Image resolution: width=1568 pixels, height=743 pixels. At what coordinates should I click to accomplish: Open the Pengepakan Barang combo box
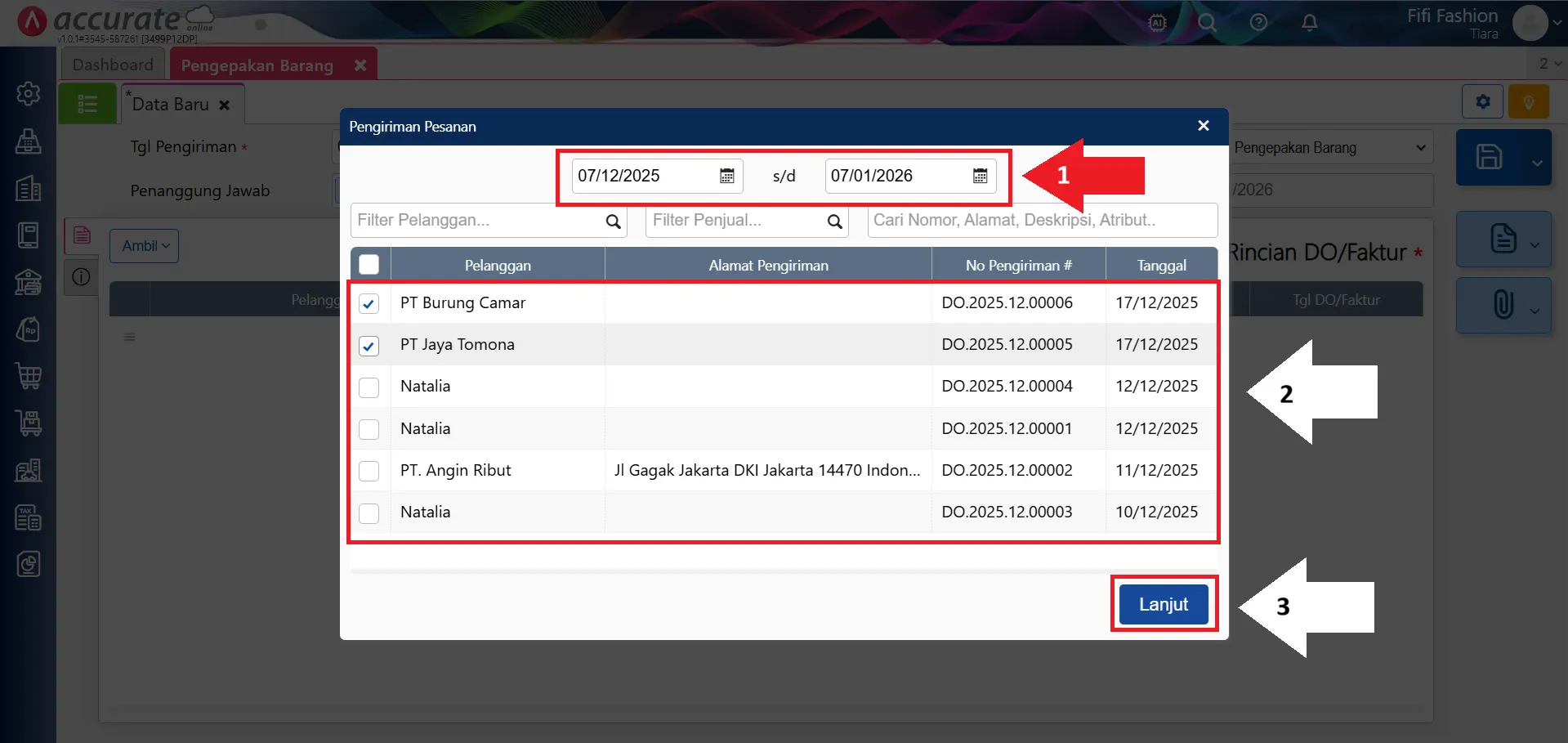[x=1330, y=148]
